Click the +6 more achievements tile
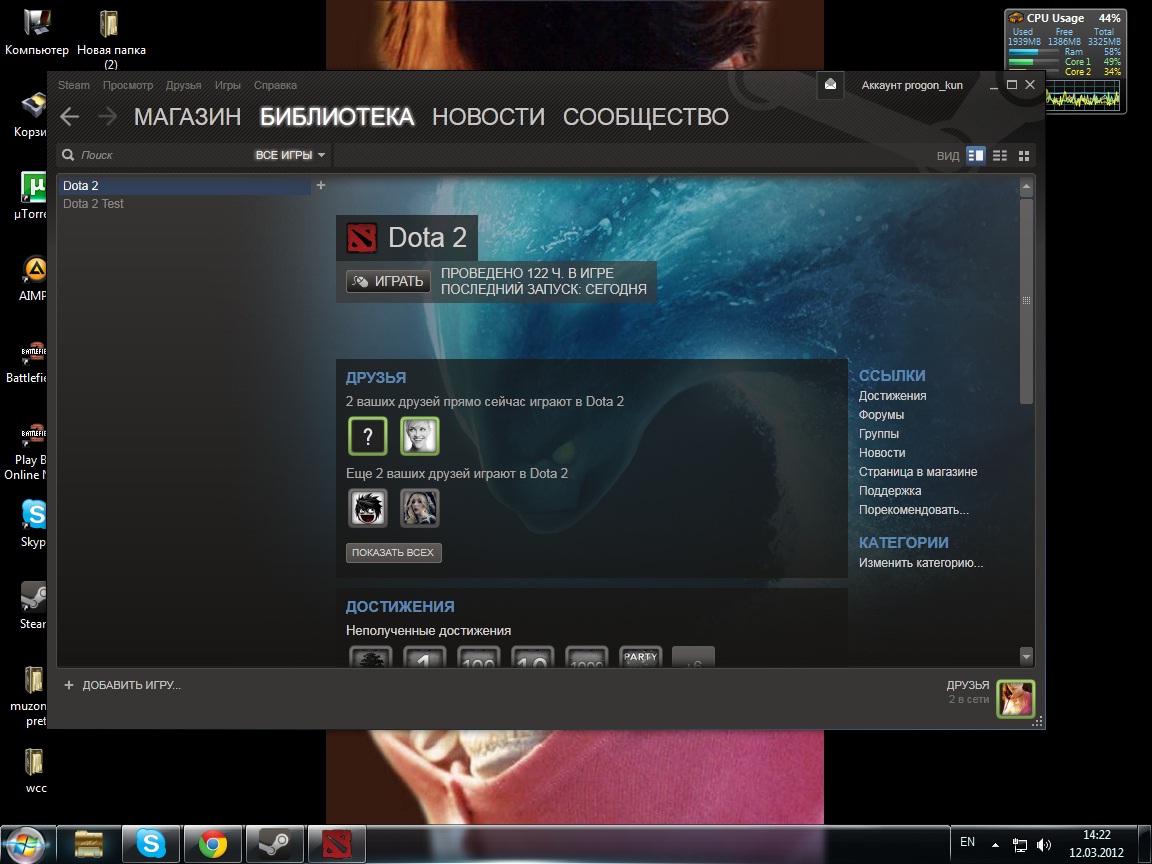Image resolution: width=1152 pixels, height=864 pixels. tap(694, 658)
